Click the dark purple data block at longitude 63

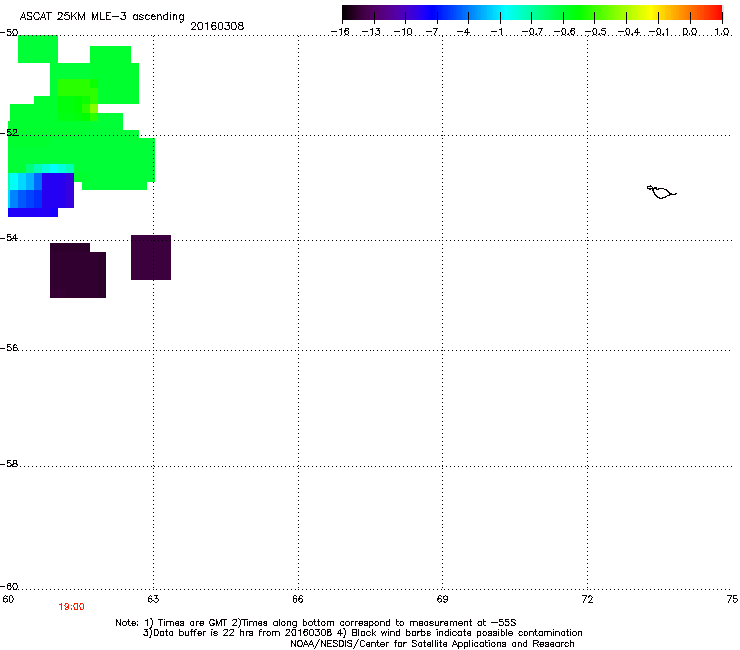151,257
